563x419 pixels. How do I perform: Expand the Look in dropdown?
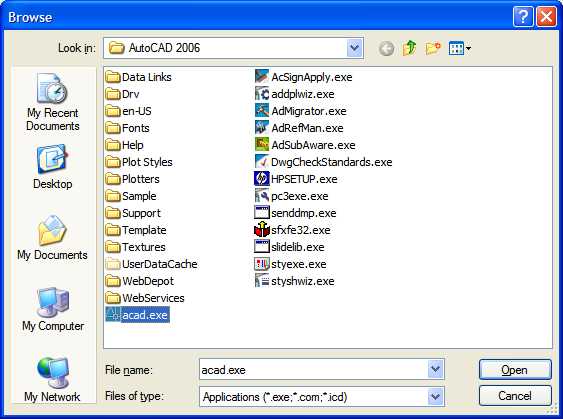click(354, 48)
